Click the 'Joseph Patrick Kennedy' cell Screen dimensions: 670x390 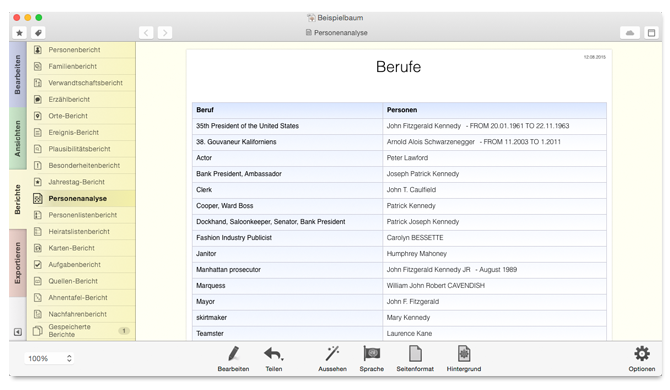click(494, 174)
